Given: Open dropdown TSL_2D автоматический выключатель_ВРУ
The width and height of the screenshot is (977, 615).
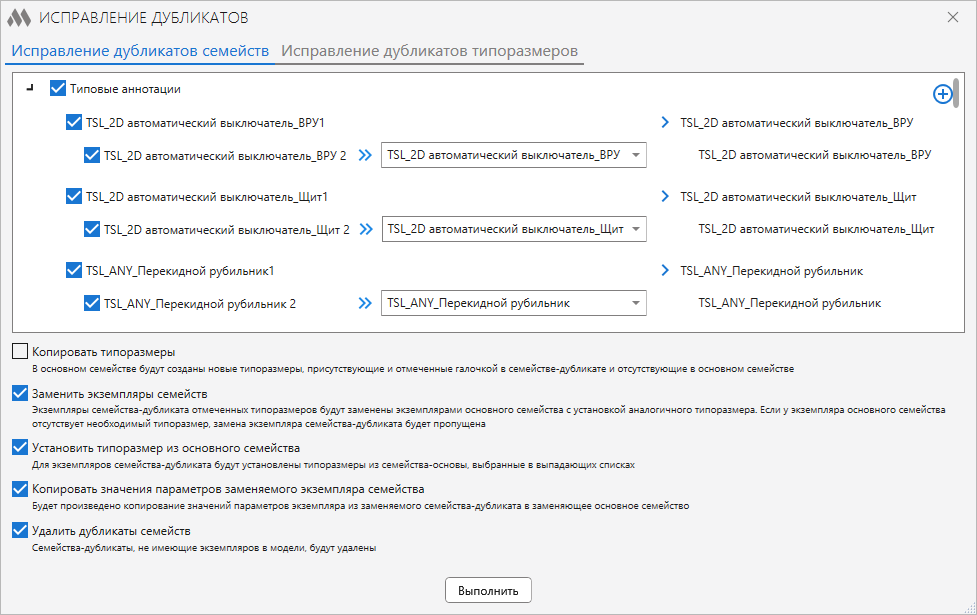Looking at the screenshot, I should click(513, 155).
